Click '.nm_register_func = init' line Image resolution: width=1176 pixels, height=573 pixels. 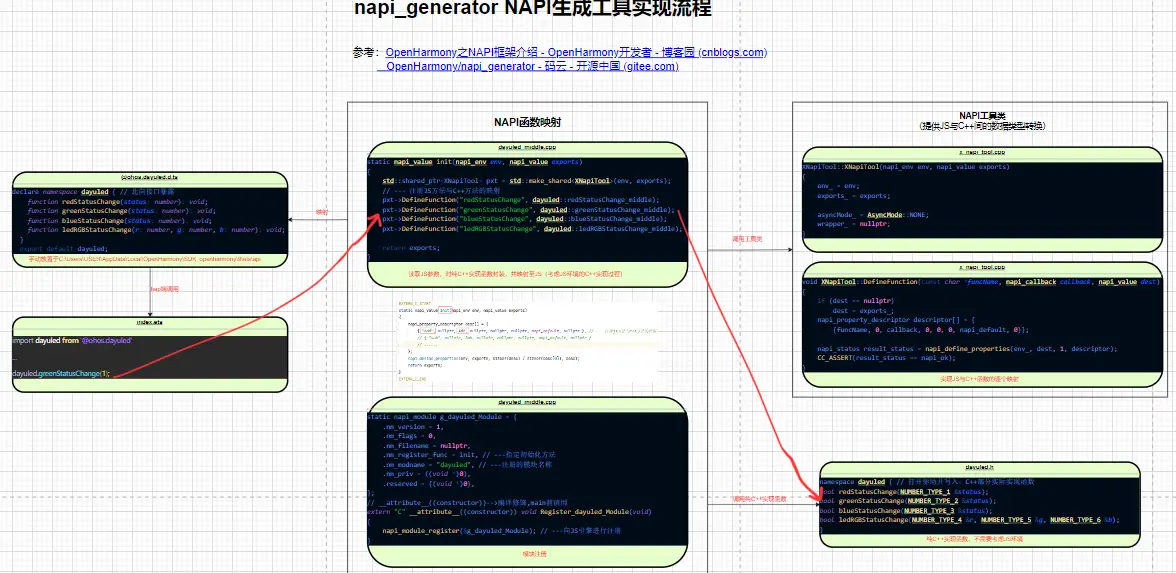point(469,454)
